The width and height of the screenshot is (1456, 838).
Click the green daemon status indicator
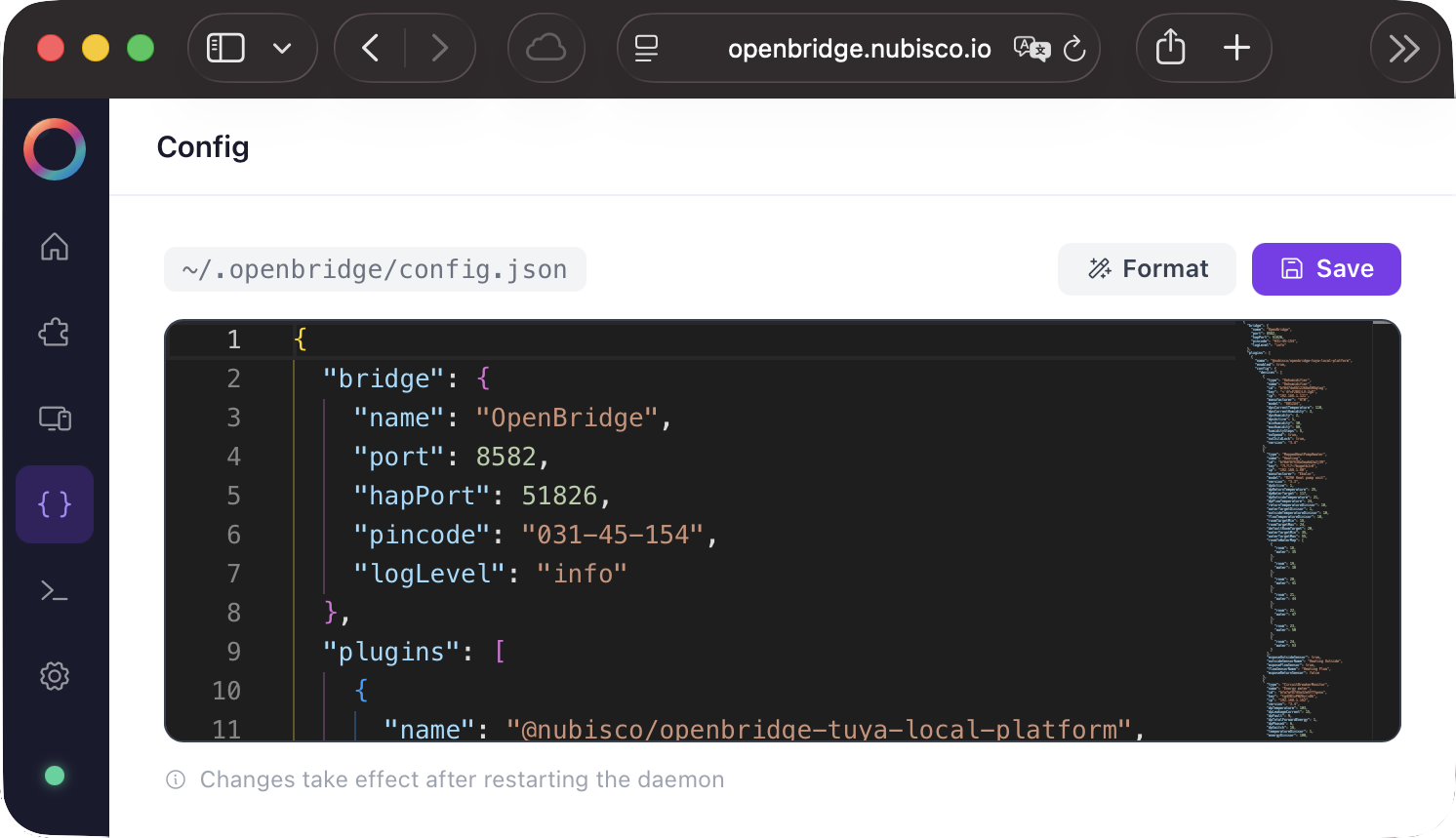(55, 776)
